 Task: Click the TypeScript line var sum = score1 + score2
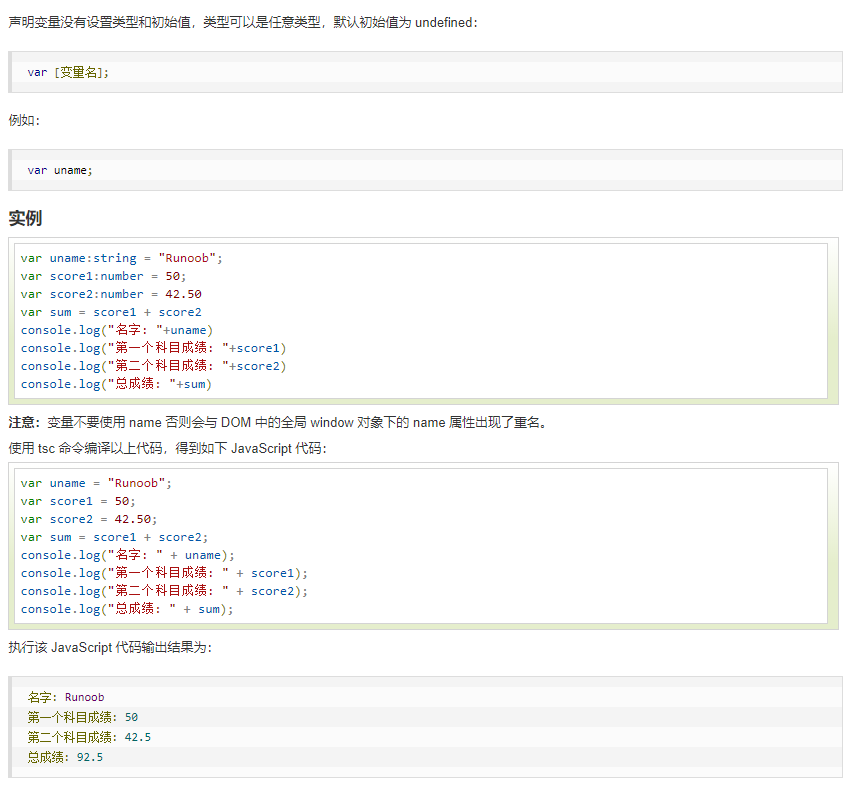point(111,312)
